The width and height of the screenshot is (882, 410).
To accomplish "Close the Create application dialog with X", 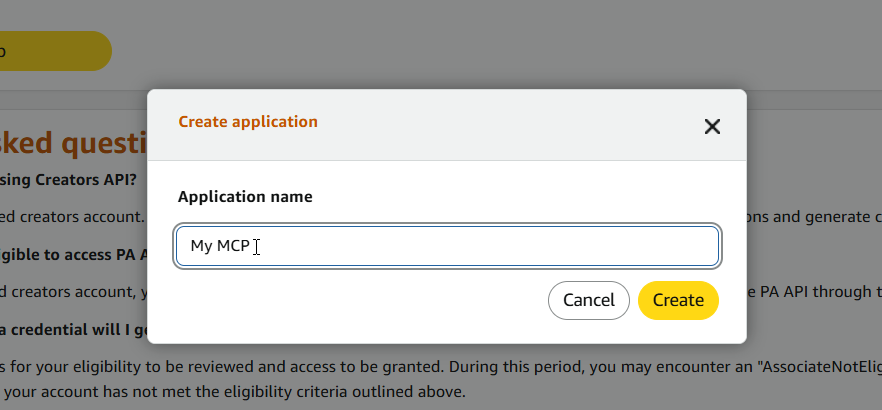I will click(x=712, y=127).
